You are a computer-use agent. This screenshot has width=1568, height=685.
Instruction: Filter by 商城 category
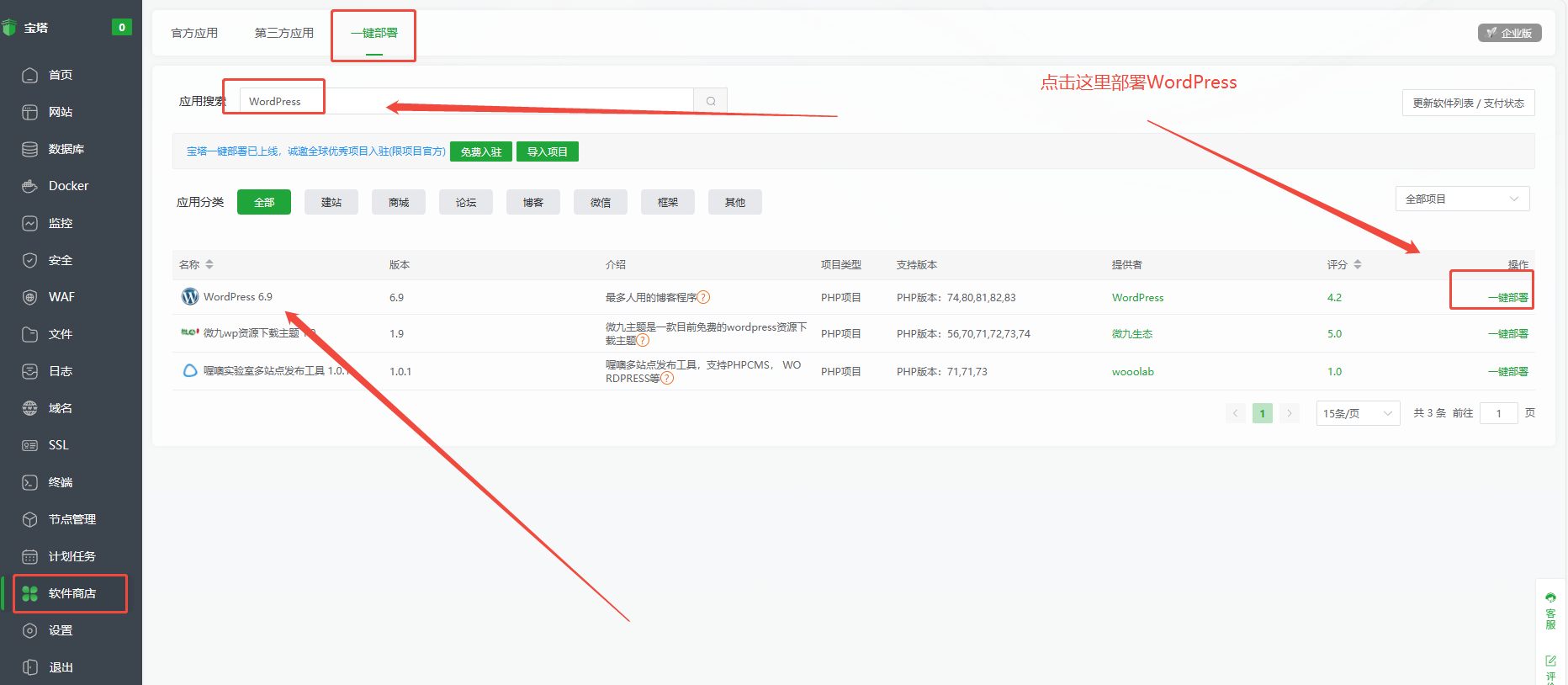[399, 202]
